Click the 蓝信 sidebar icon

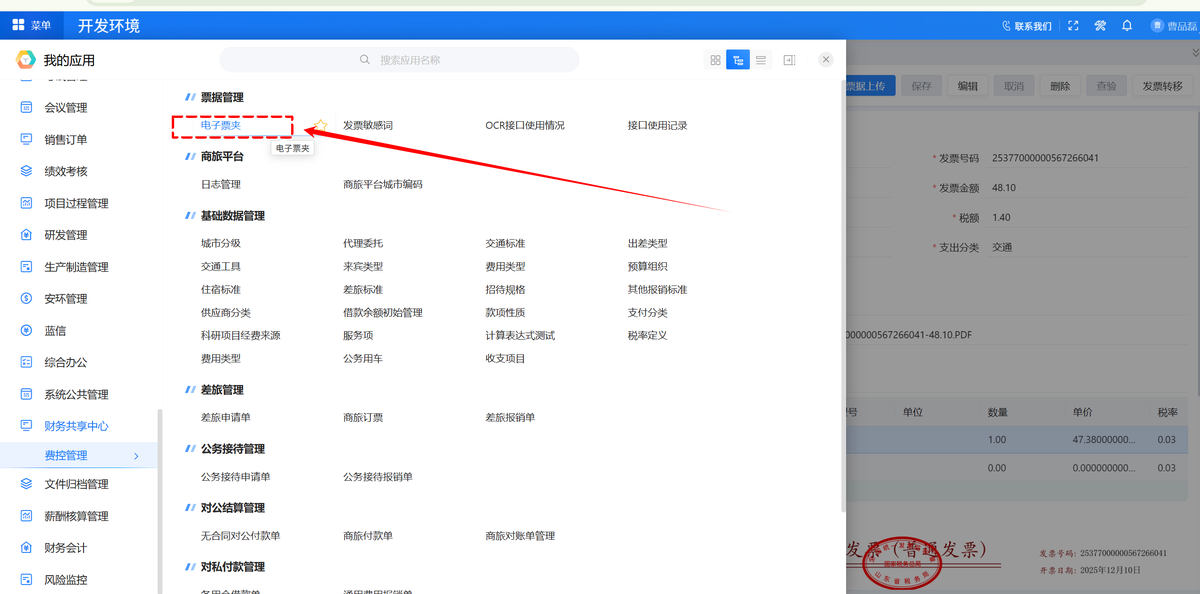pyautogui.click(x=26, y=331)
